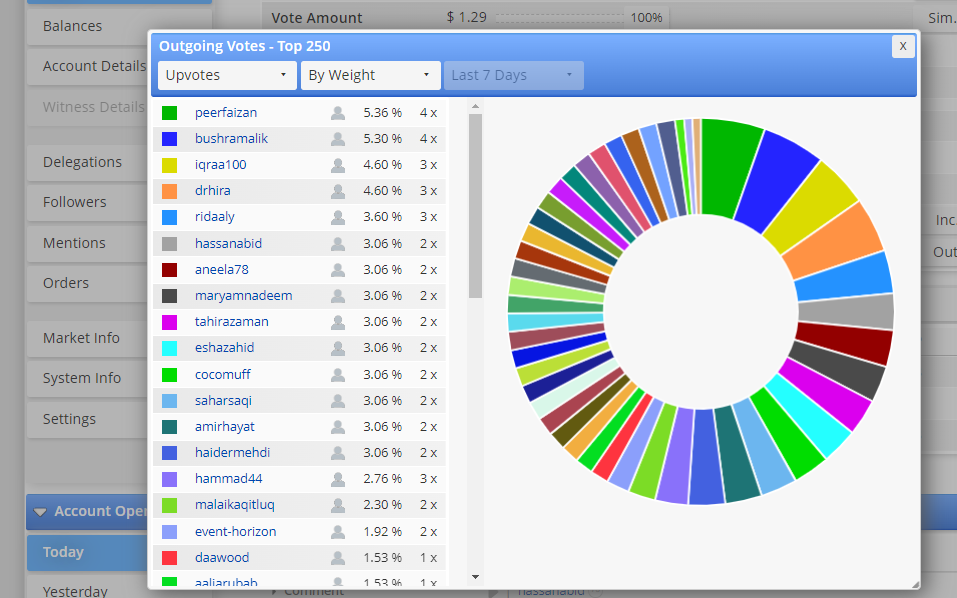The height and width of the screenshot is (598, 957).
Task: Click the Vote Amount 100% slider bar
Action: coord(560,18)
